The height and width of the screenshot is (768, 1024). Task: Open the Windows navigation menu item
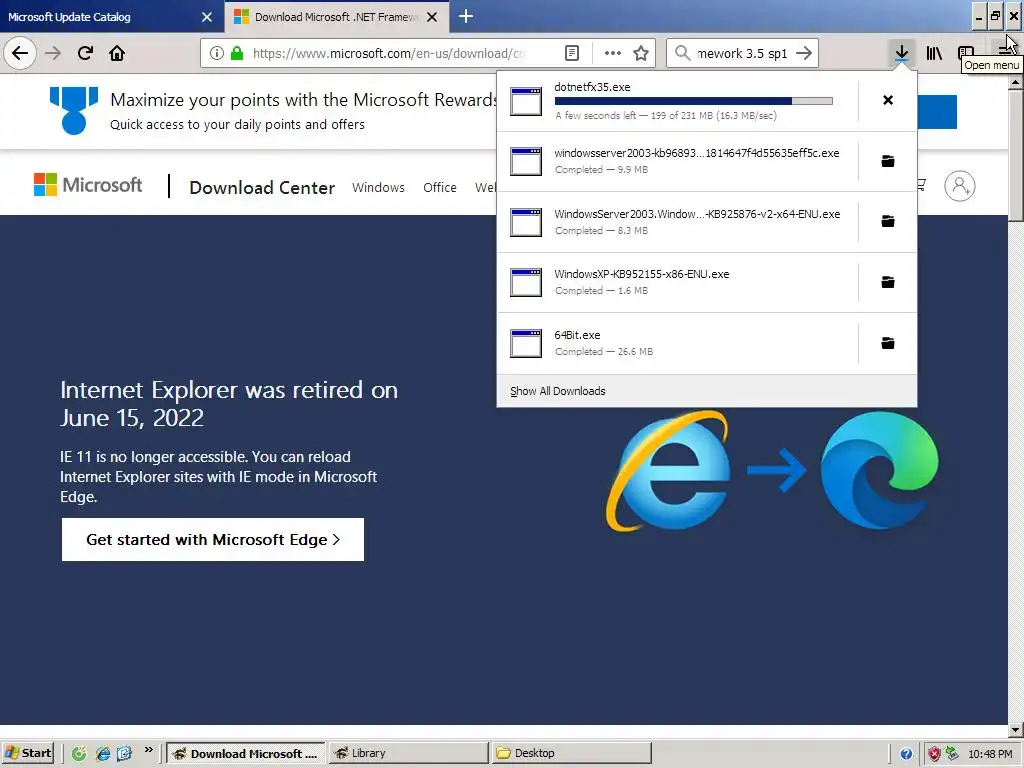click(x=378, y=187)
